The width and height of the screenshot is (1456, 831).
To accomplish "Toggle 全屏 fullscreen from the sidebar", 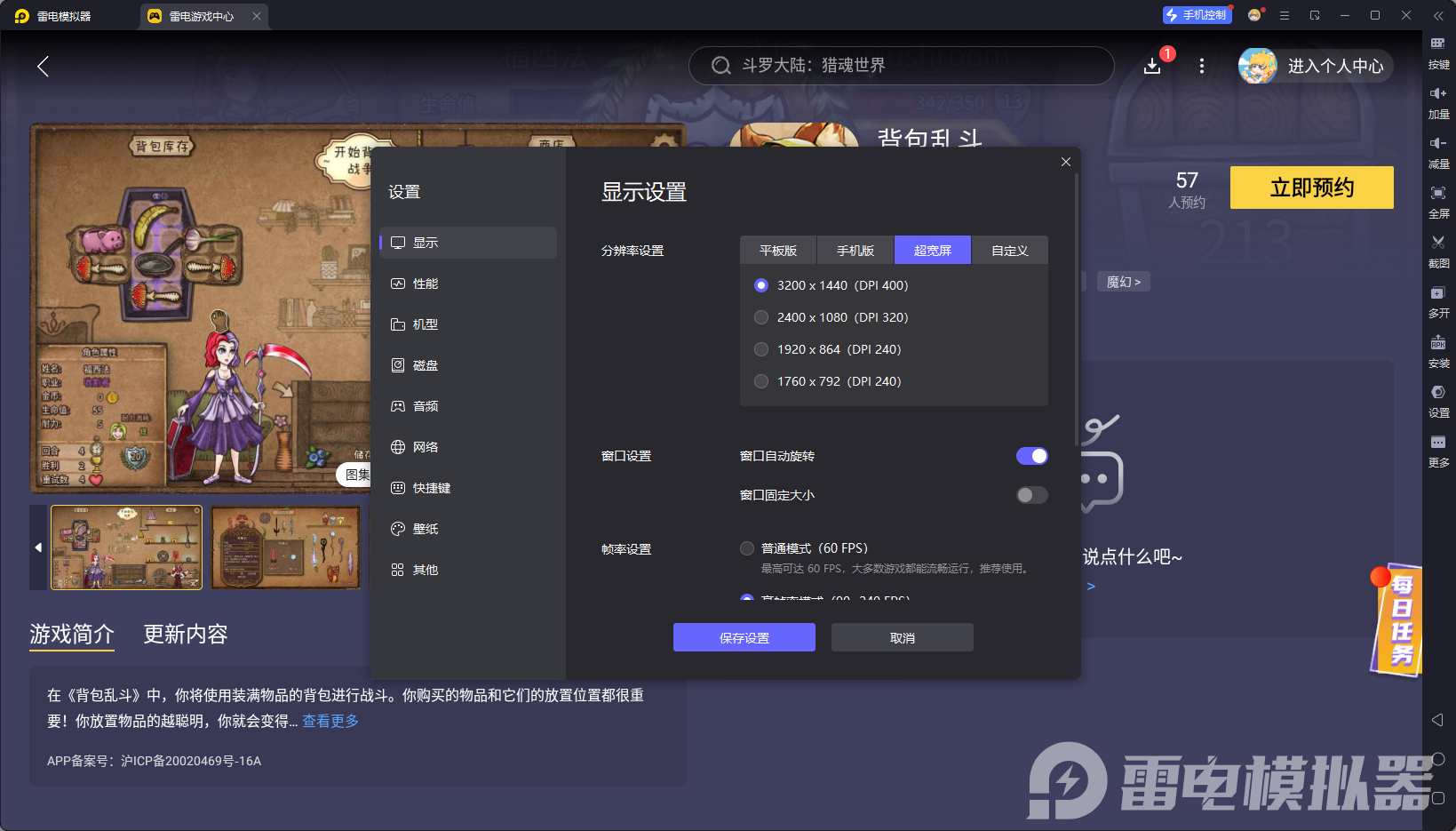I will tap(1438, 202).
